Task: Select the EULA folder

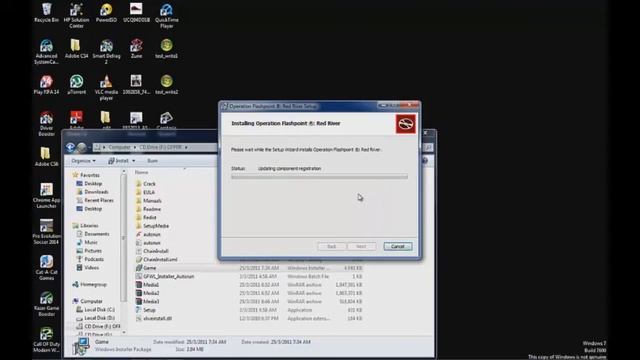Action: pos(145,192)
